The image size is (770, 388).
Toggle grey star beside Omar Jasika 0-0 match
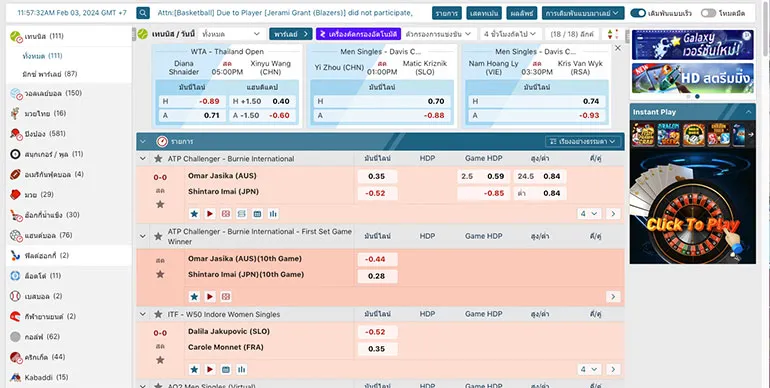pos(160,204)
